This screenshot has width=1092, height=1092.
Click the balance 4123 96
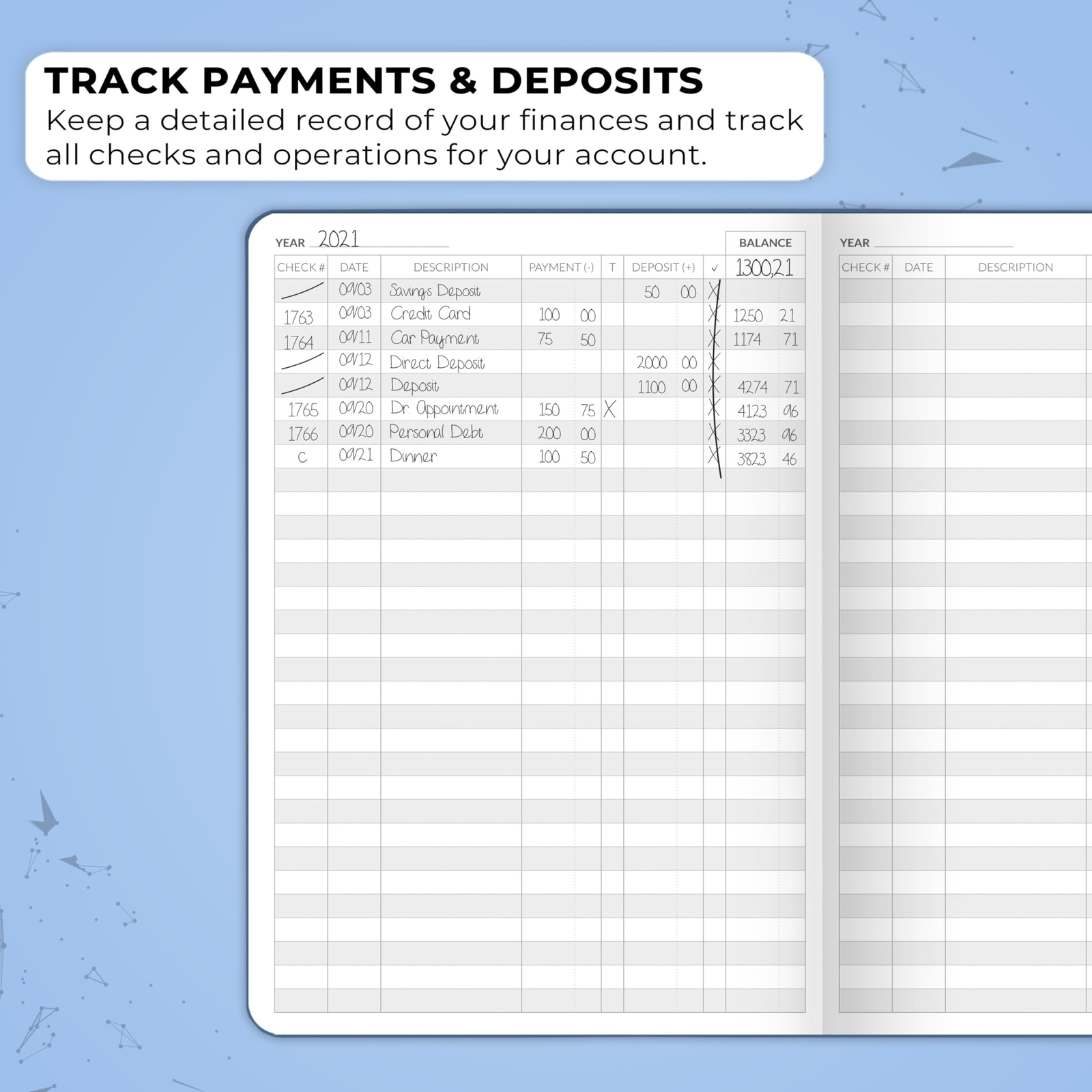pyautogui.click(x=768, y=411)
